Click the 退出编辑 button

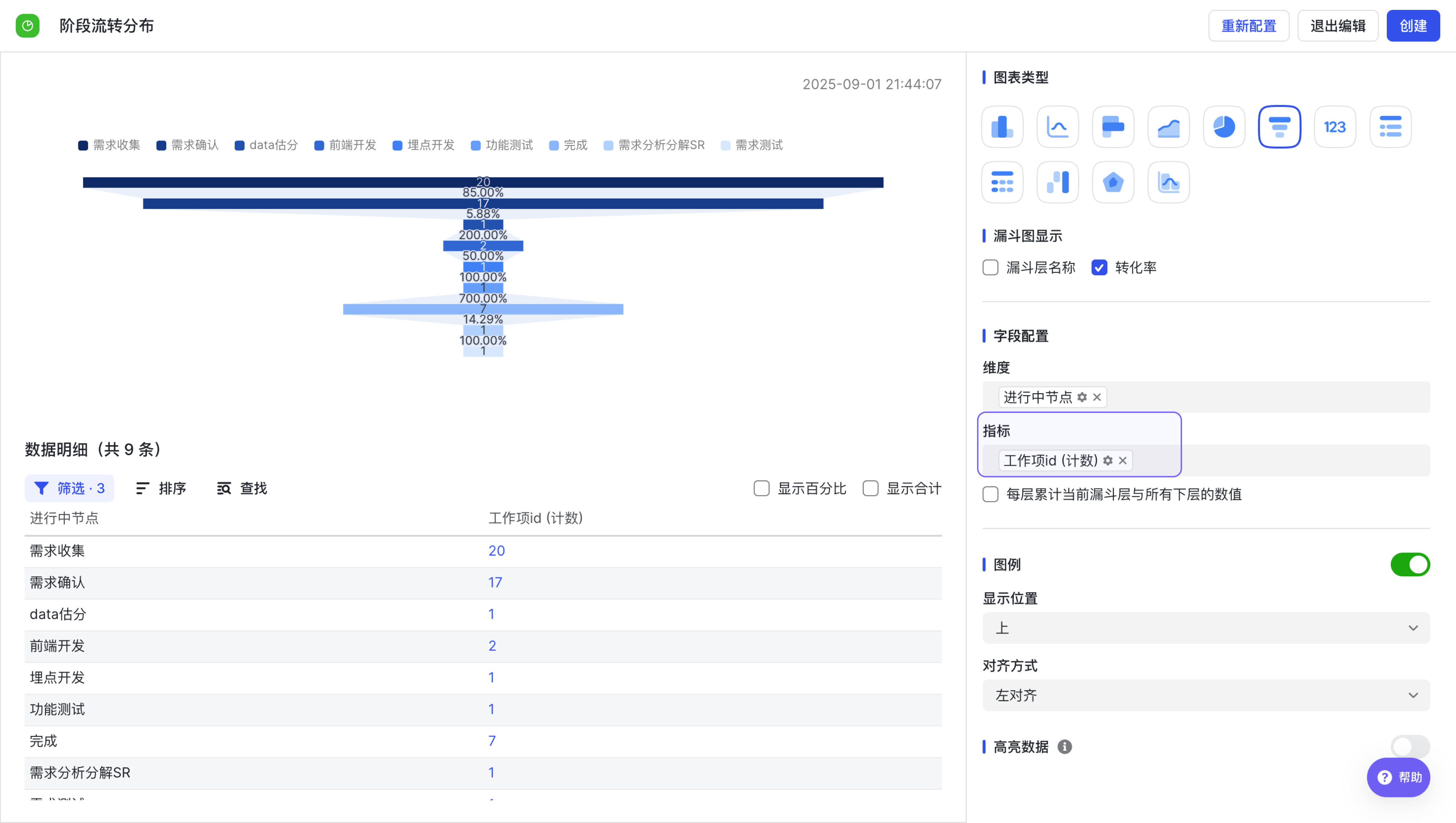1338,26
